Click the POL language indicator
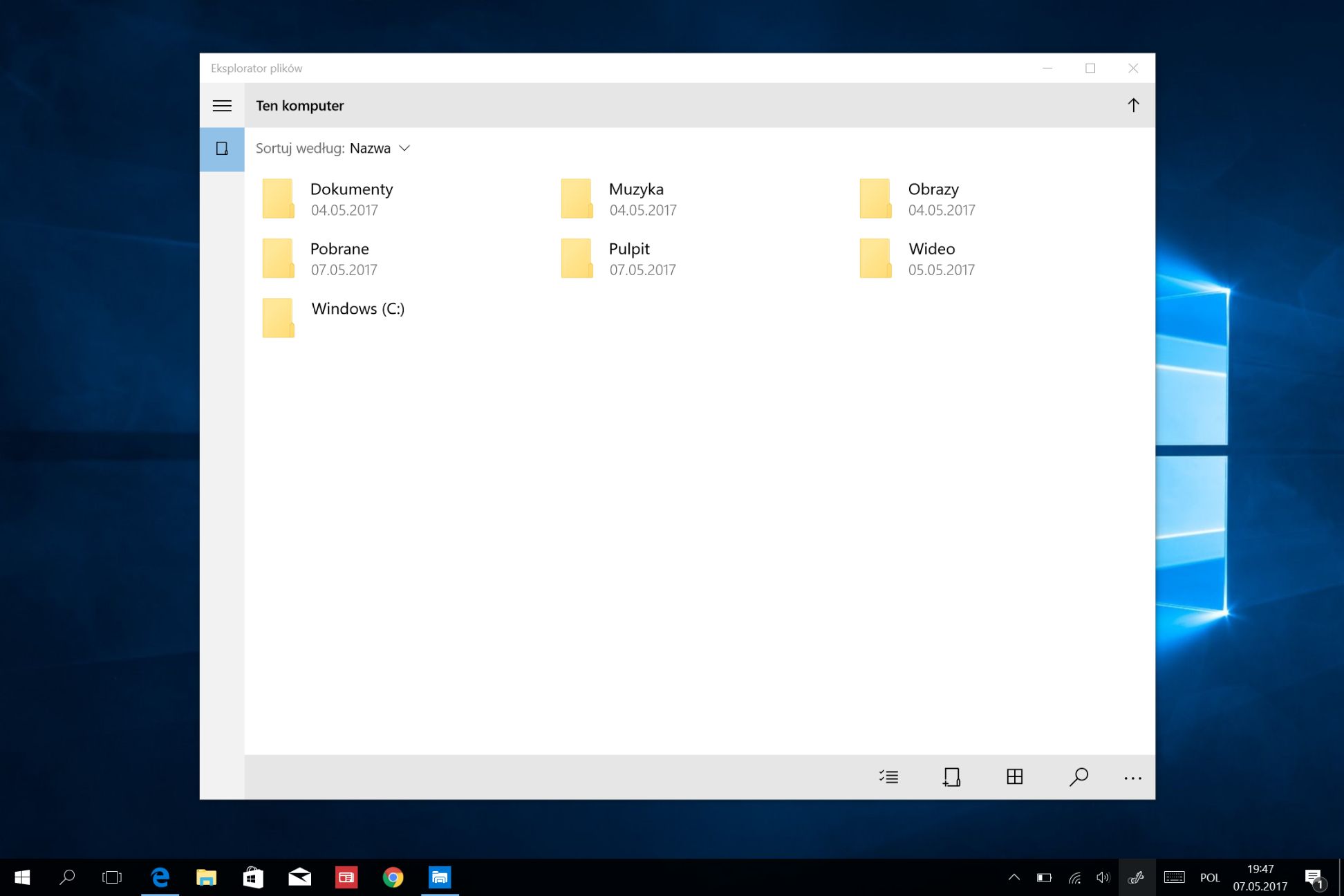 (x=1209, y=877)
